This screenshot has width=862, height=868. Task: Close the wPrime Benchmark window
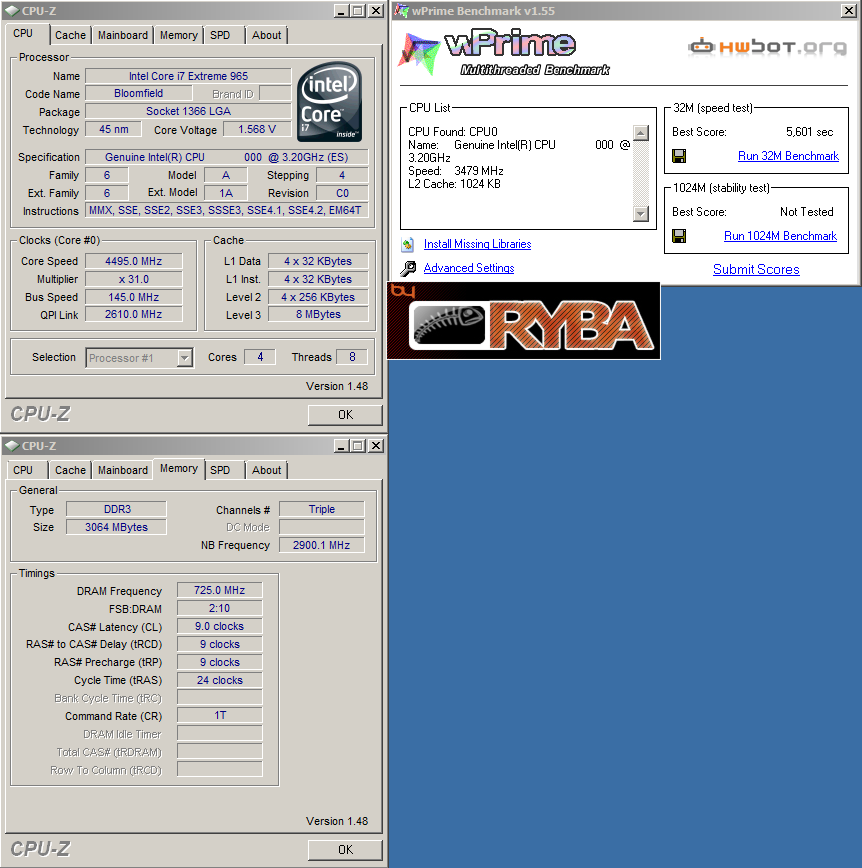(x=849, y=11)
